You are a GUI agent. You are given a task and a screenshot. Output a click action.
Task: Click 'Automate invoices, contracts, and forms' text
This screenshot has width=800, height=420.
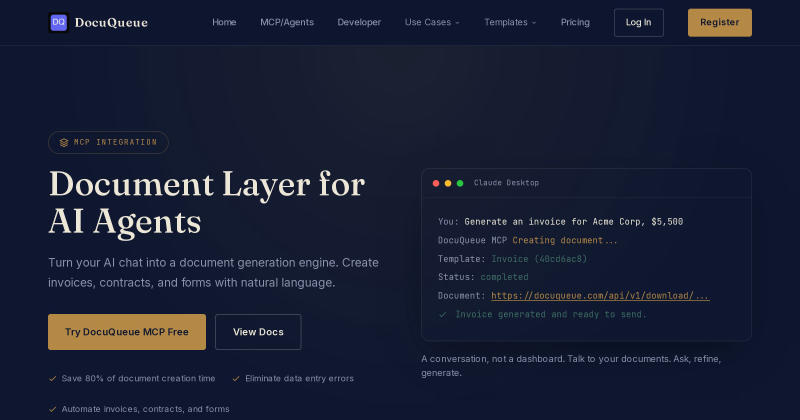[145, 409]
